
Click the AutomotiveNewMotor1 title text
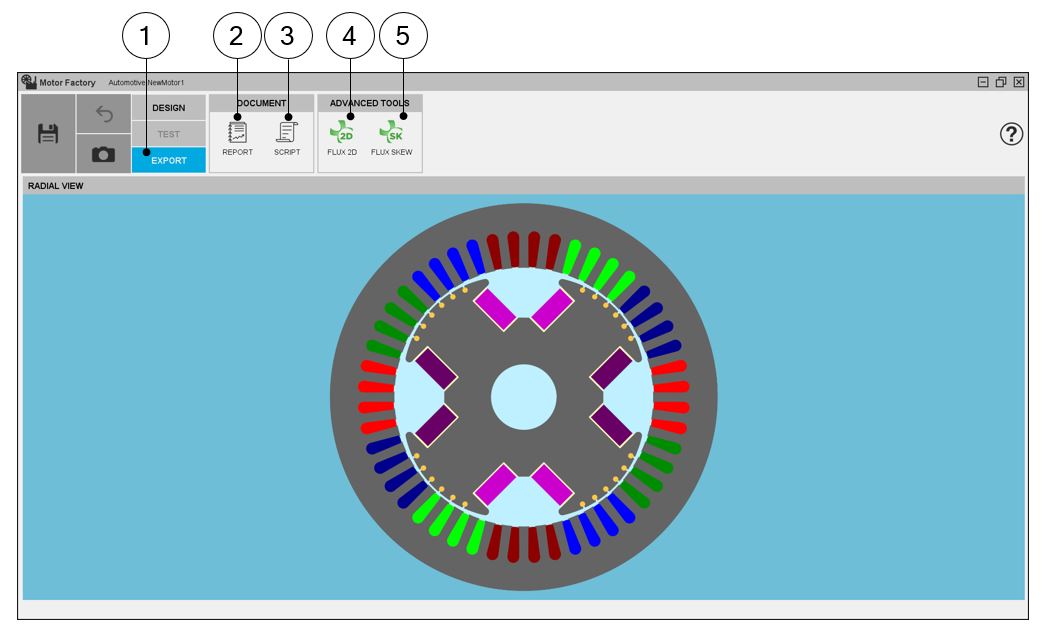point(146,82)
